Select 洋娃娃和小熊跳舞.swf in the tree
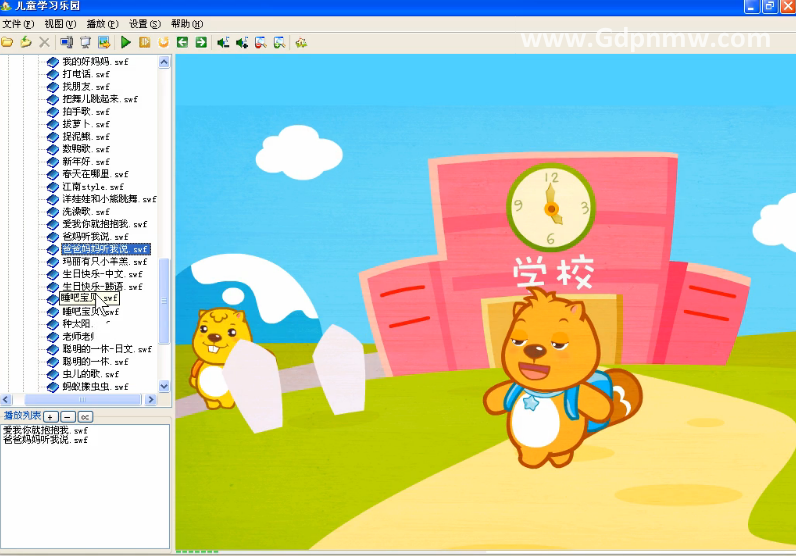 coord(109,199)
